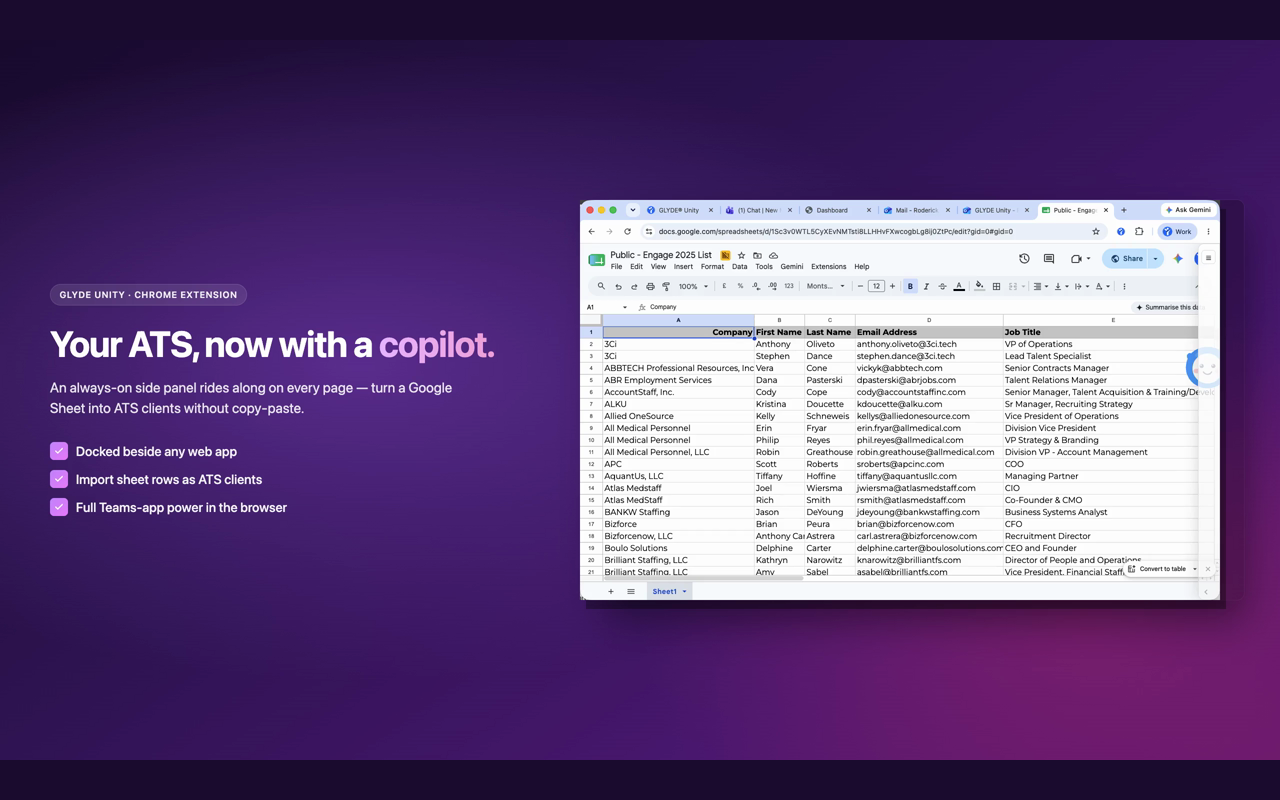Open the Insert menu

tap(683, 267)
